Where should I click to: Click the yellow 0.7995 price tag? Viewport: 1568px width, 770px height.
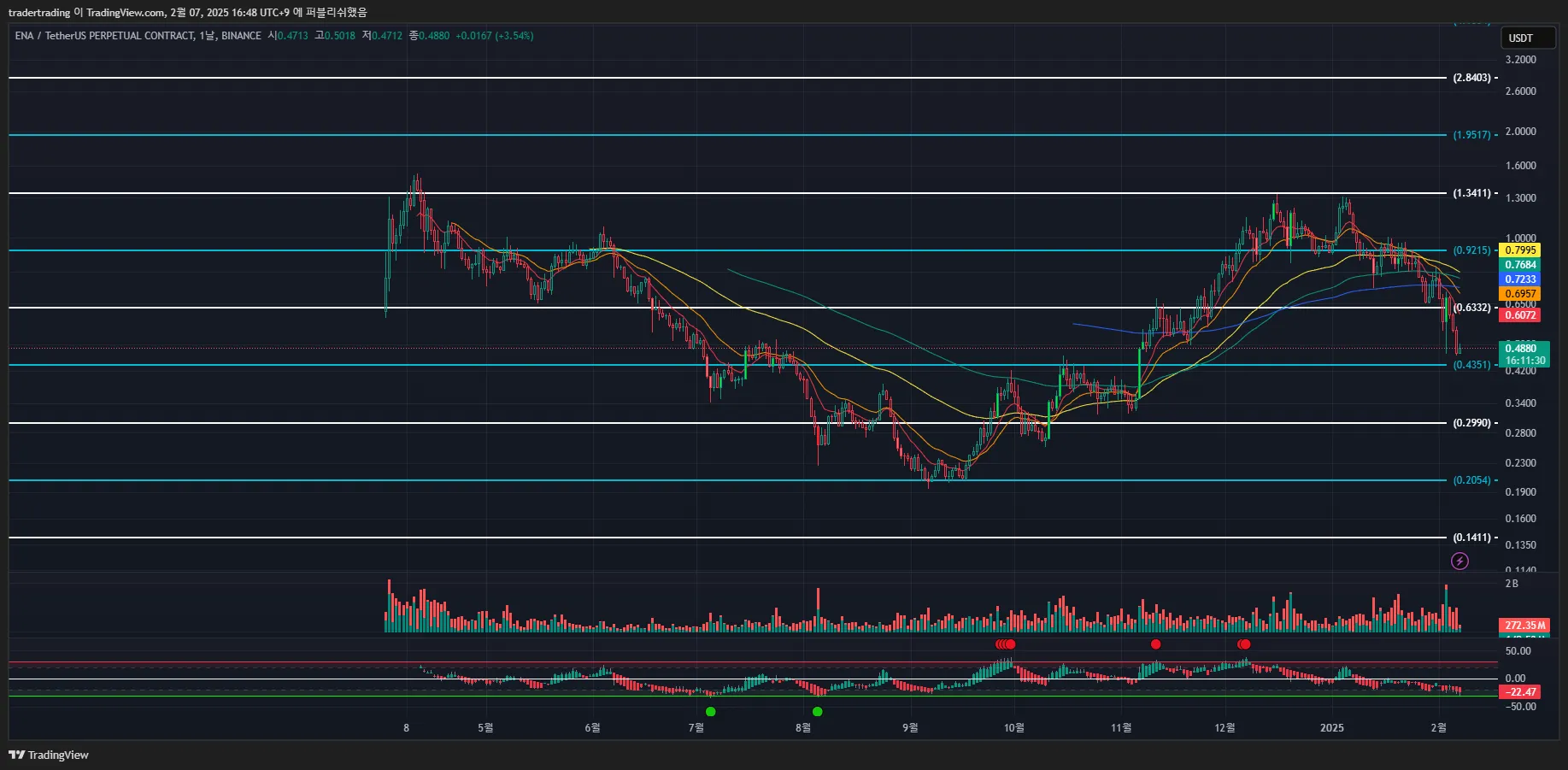[x=1520, y=250]
